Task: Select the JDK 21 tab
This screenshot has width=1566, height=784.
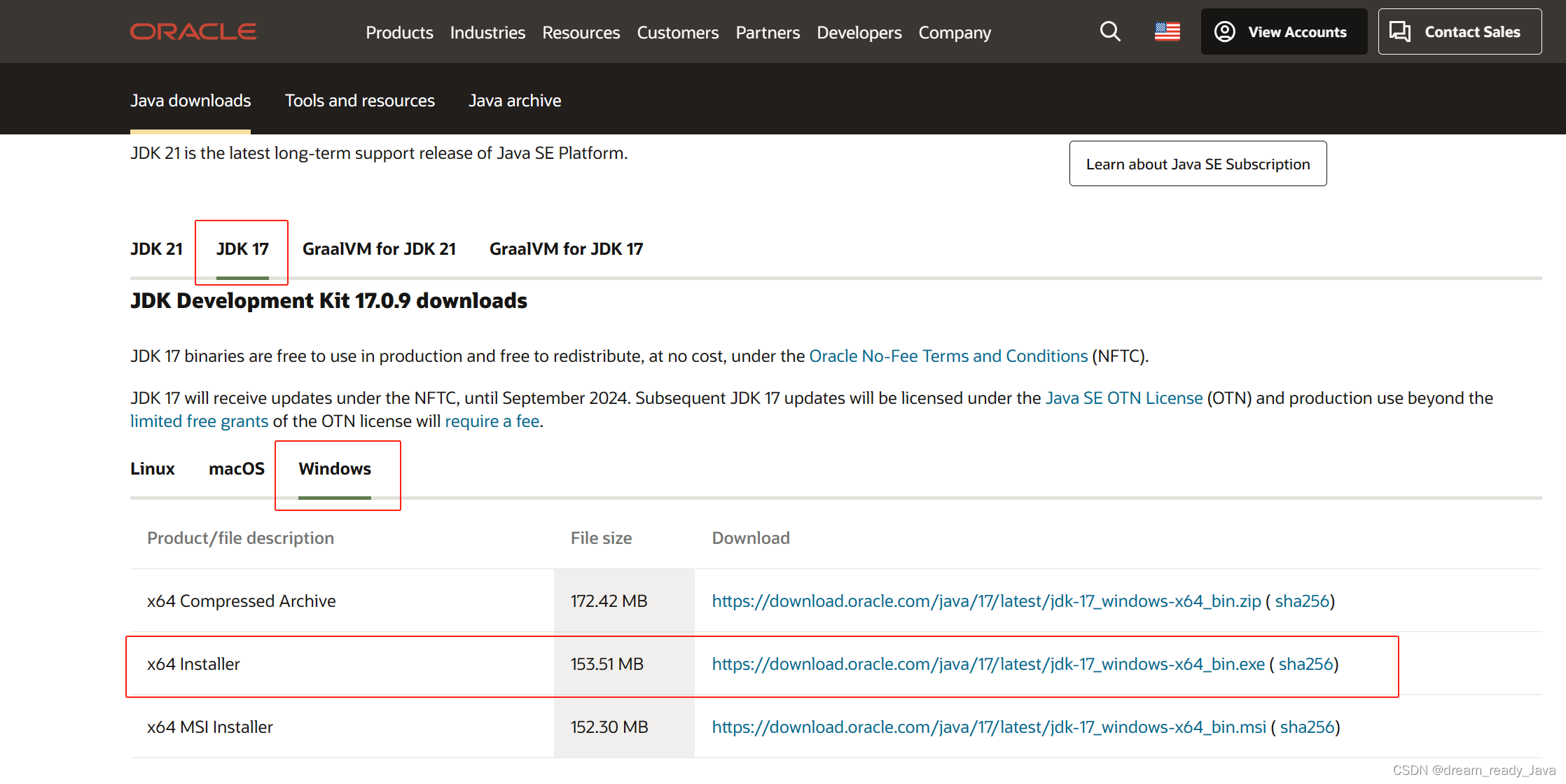Action: [156, 249]
